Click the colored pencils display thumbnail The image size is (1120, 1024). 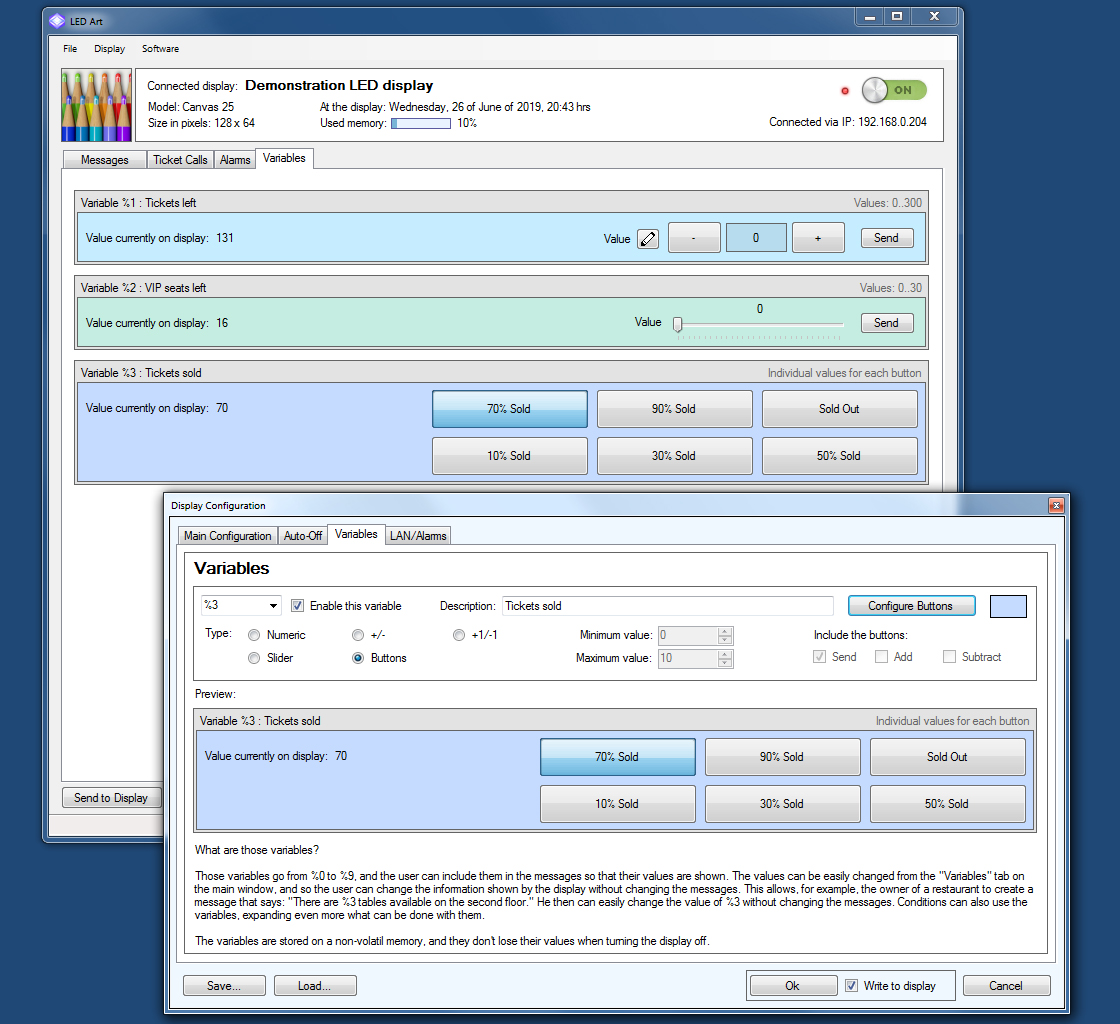click(97, 105)
